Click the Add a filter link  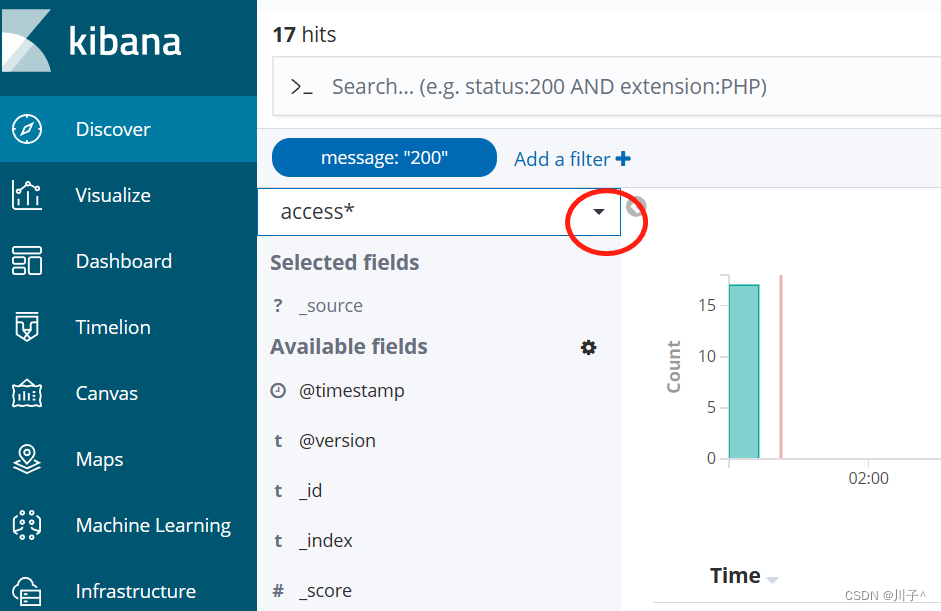(x=572, y=158)
